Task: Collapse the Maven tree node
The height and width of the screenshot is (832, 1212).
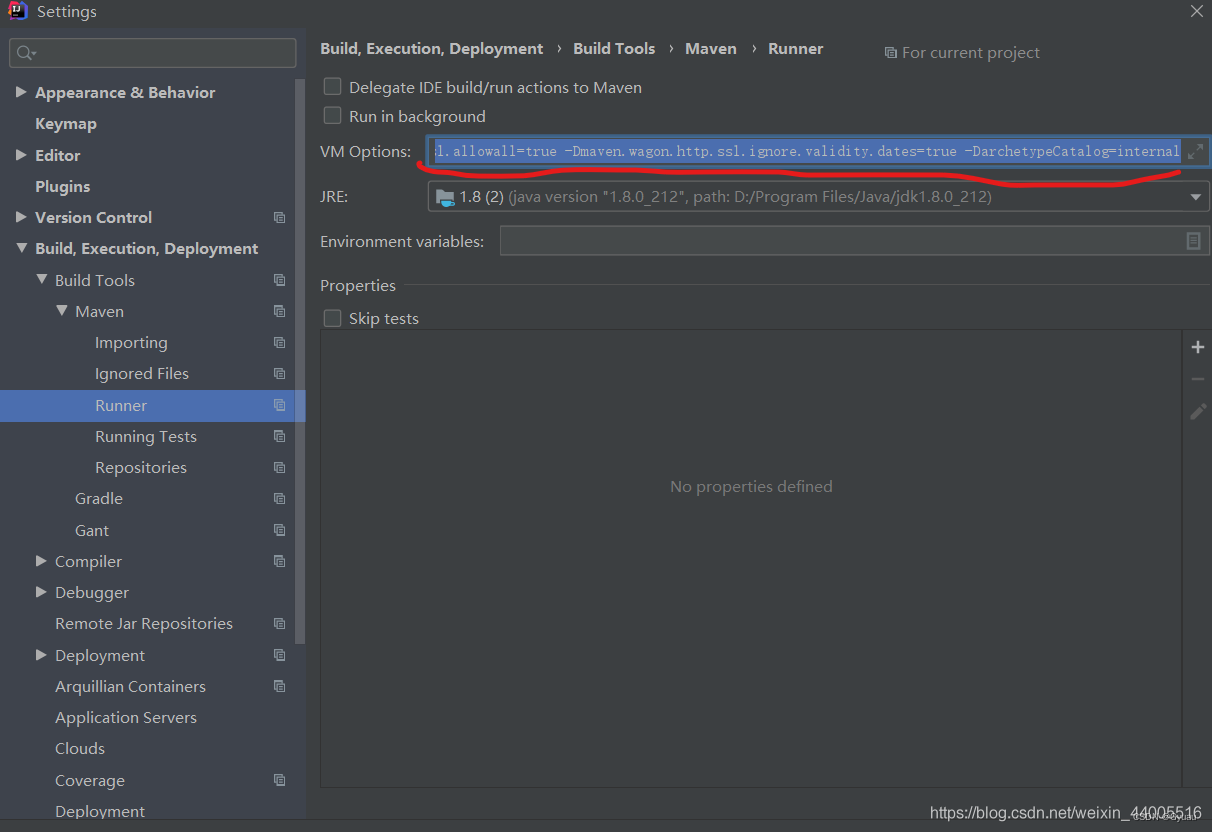Action: pyautogui.click(x=61, y=311)
